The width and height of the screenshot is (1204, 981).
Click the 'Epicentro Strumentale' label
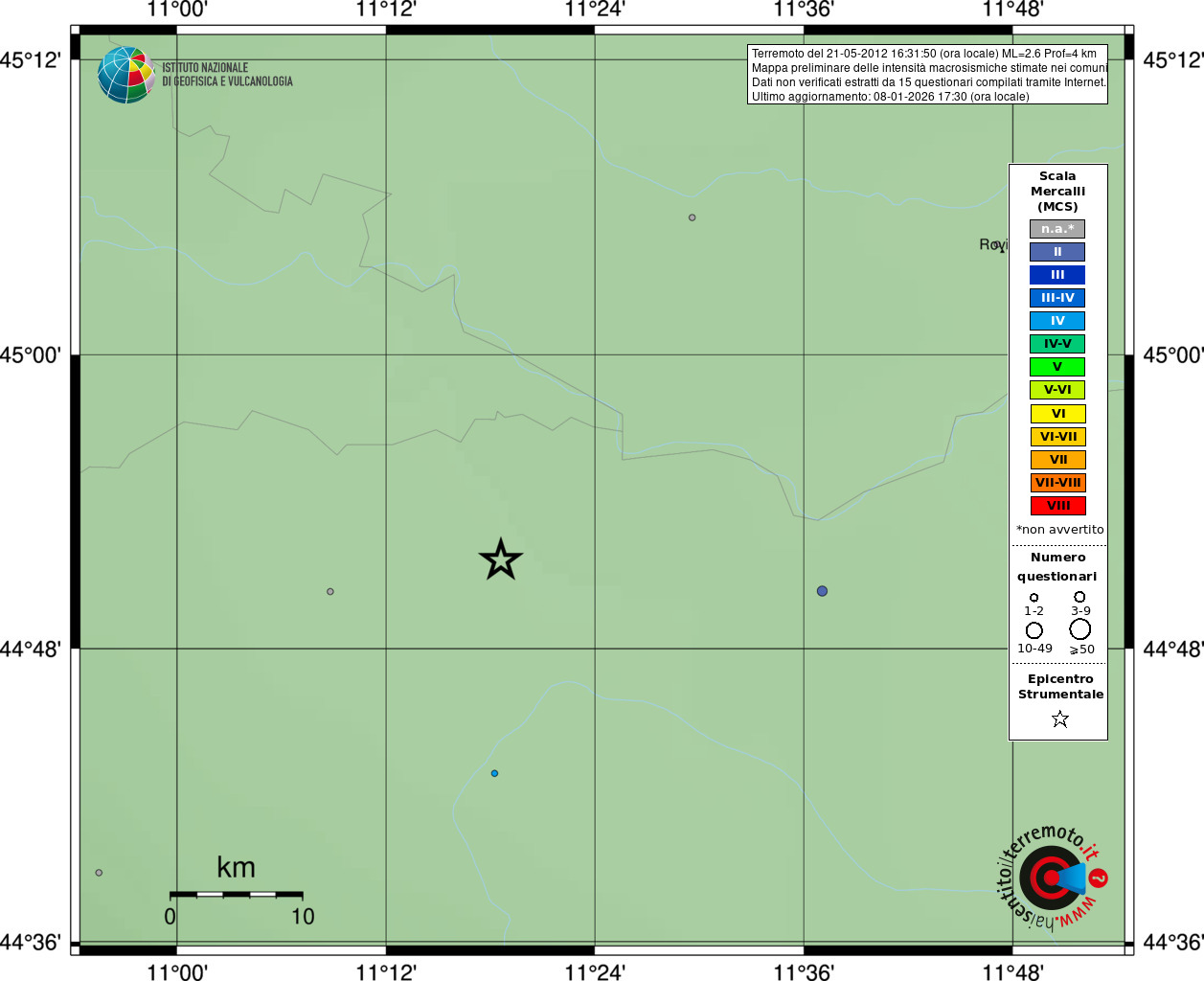click(x=1060, y=687)
